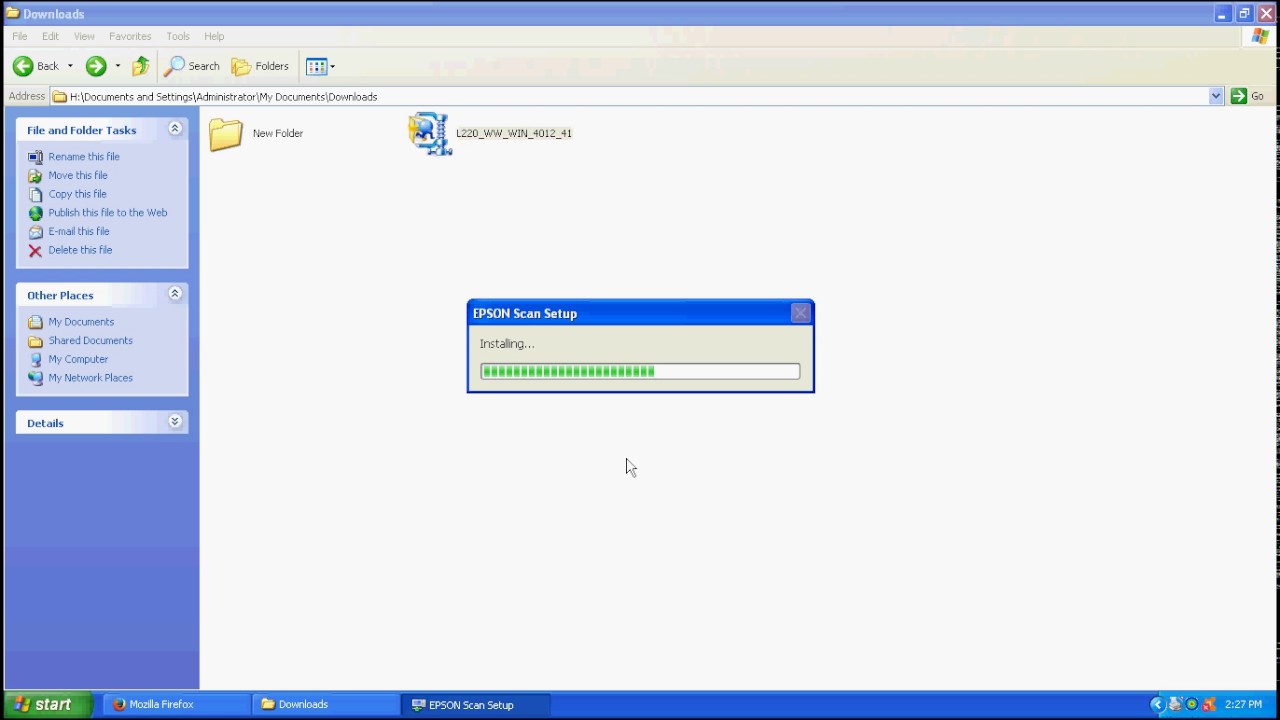Click the red Delete X icon
Viewport: 1280px width, 720px height.
pos(35,250)
